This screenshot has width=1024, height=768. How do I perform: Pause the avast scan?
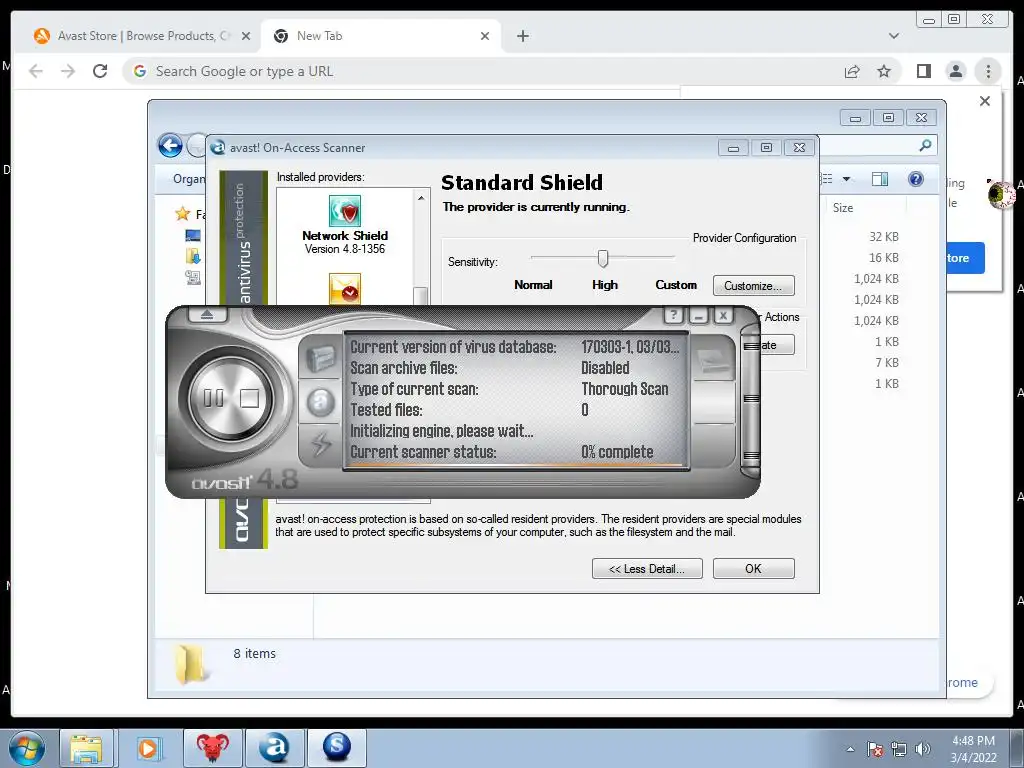point(213,398)
